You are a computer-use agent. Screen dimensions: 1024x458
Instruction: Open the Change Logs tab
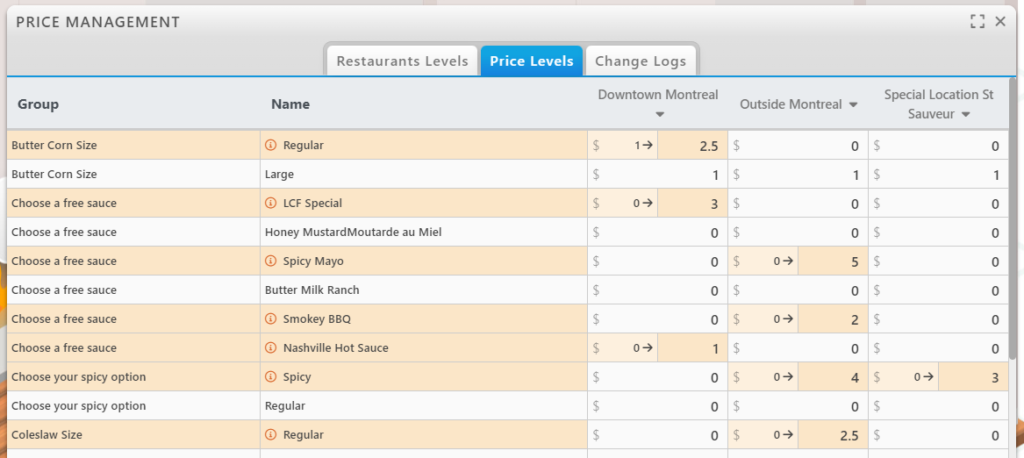tap(640, 61)
